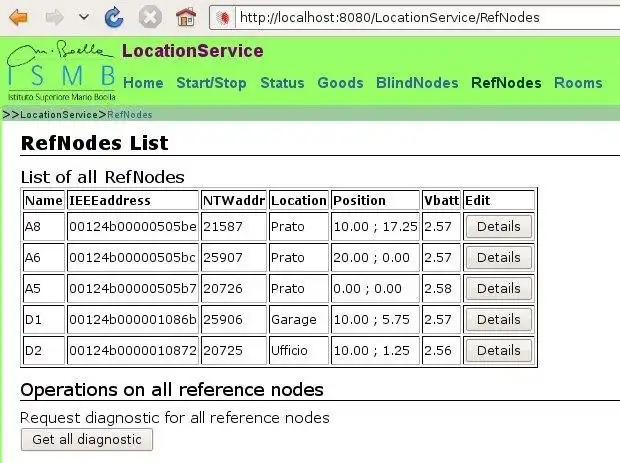Click the Location column header
Screen dimensions: 620x463
[x=299, y=200]
